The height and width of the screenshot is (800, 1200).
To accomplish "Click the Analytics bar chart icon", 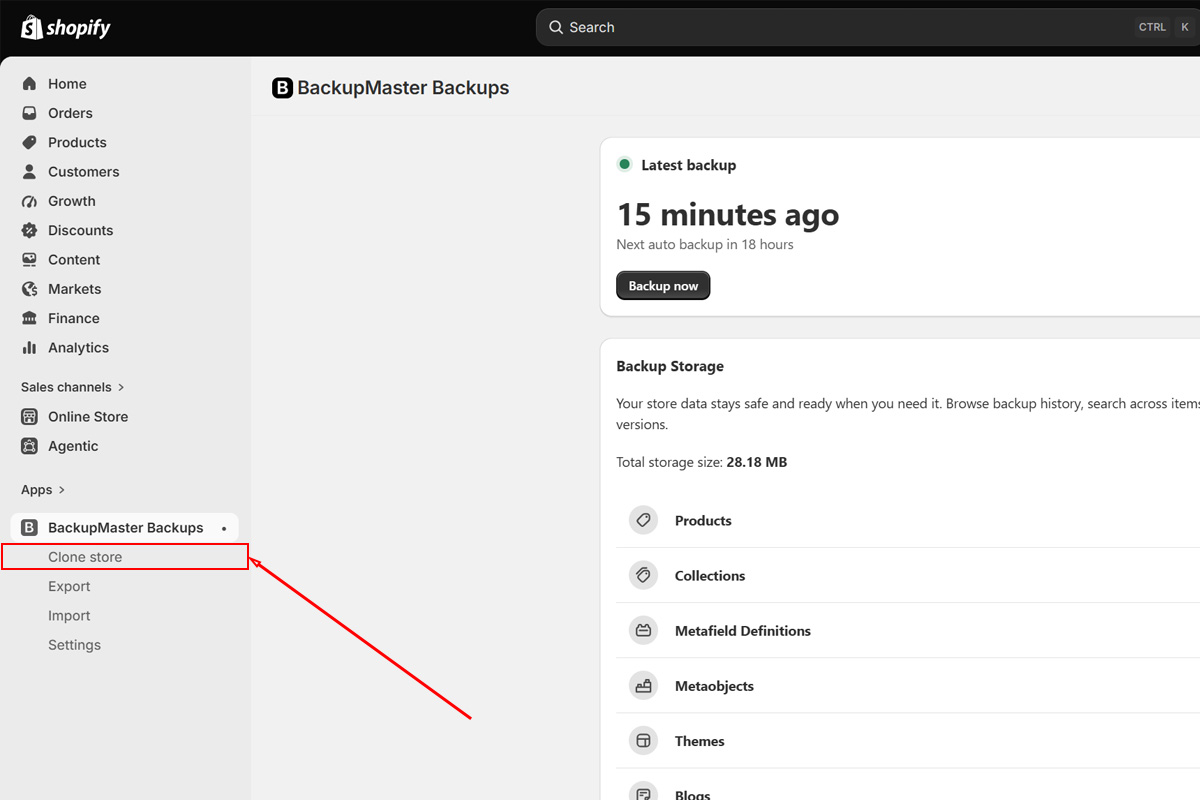I will coord(29,348).
